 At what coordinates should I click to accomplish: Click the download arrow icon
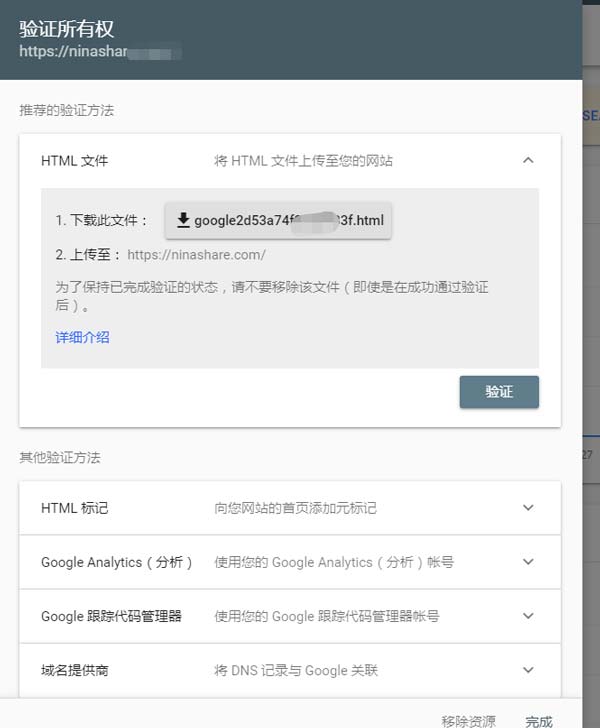[183, 220]
